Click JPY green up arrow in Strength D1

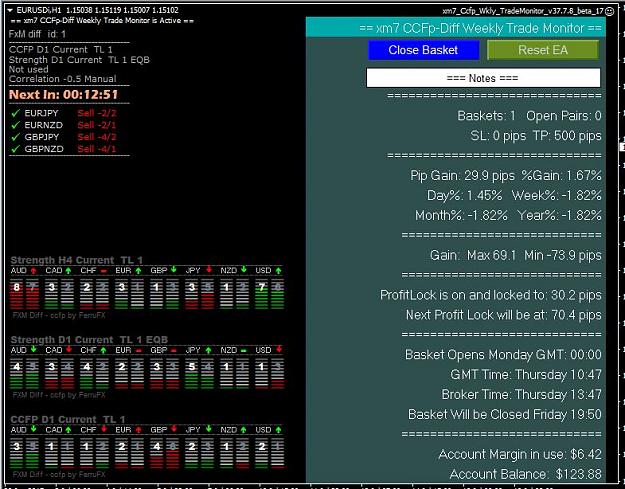[x=208, y=350]
